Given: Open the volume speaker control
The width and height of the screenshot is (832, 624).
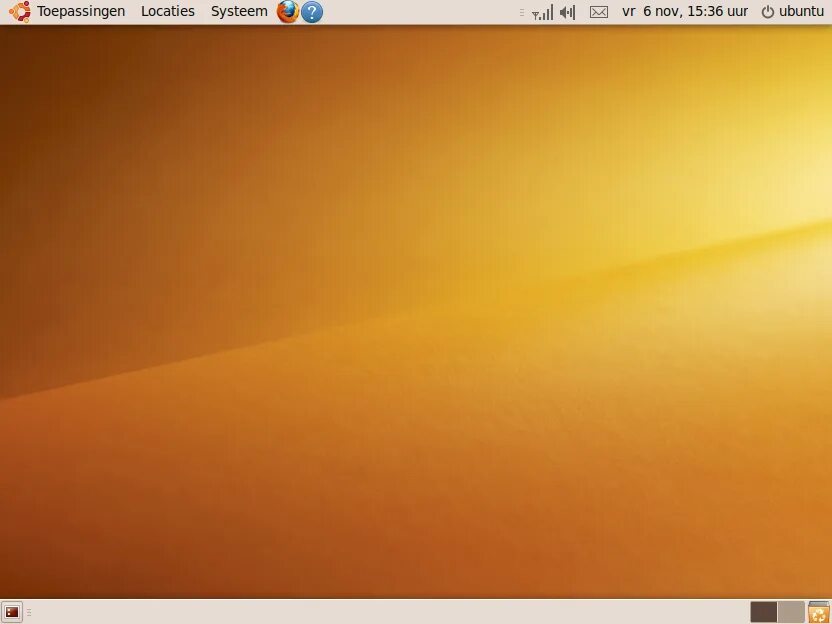Looking at the screenshot, I should point(568,12).
